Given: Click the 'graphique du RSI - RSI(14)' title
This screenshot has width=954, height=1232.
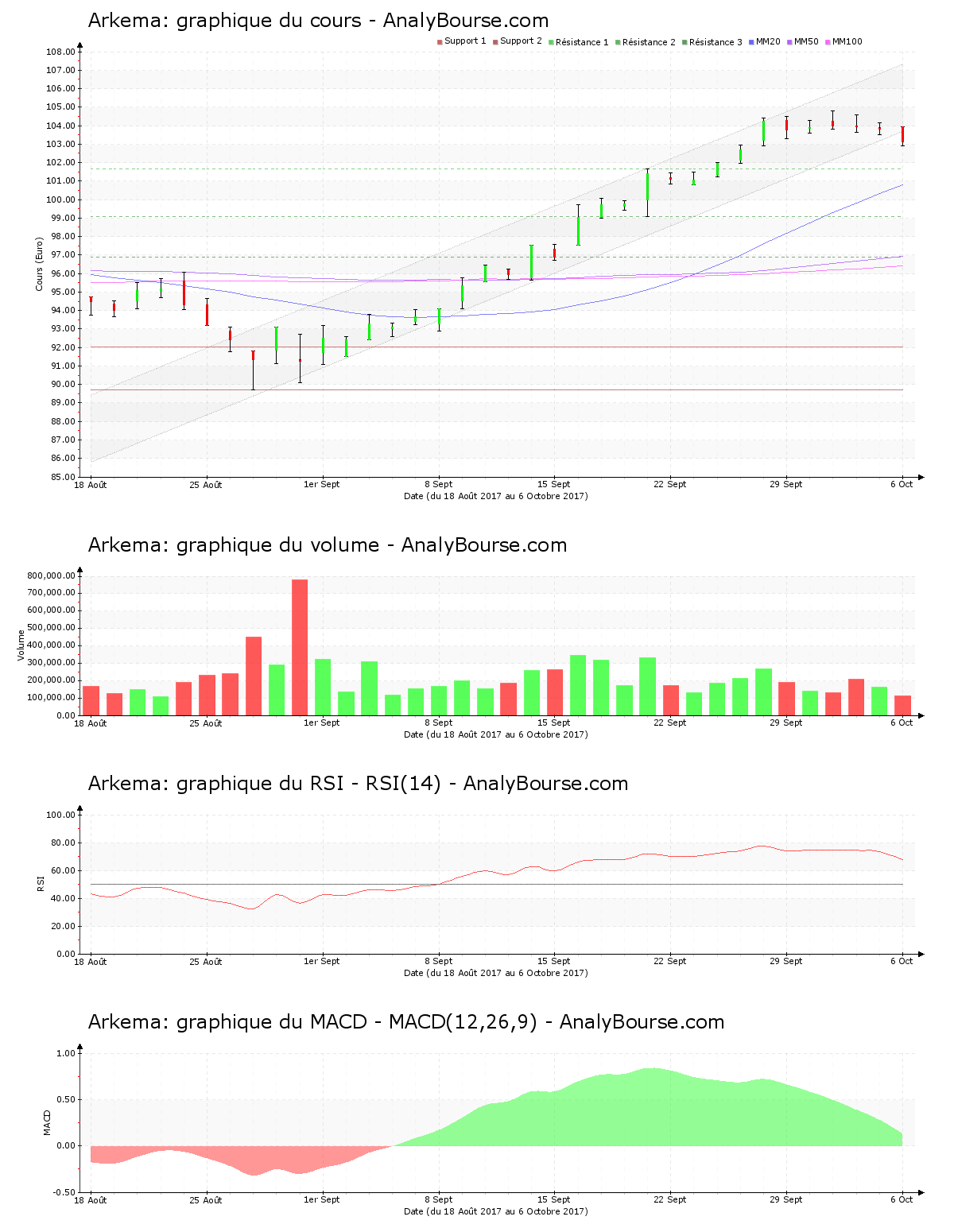Looking at the screenshot, I should click(x=308, y=784).
